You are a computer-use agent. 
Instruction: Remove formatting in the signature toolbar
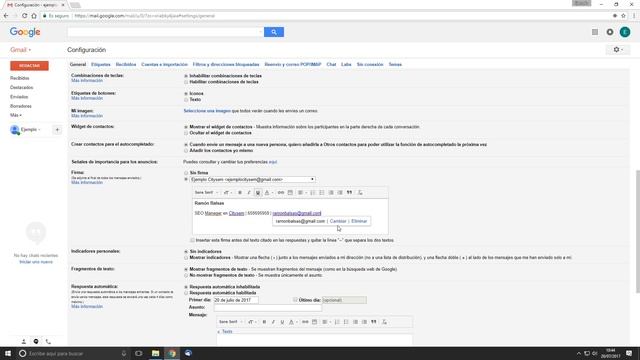360,192
